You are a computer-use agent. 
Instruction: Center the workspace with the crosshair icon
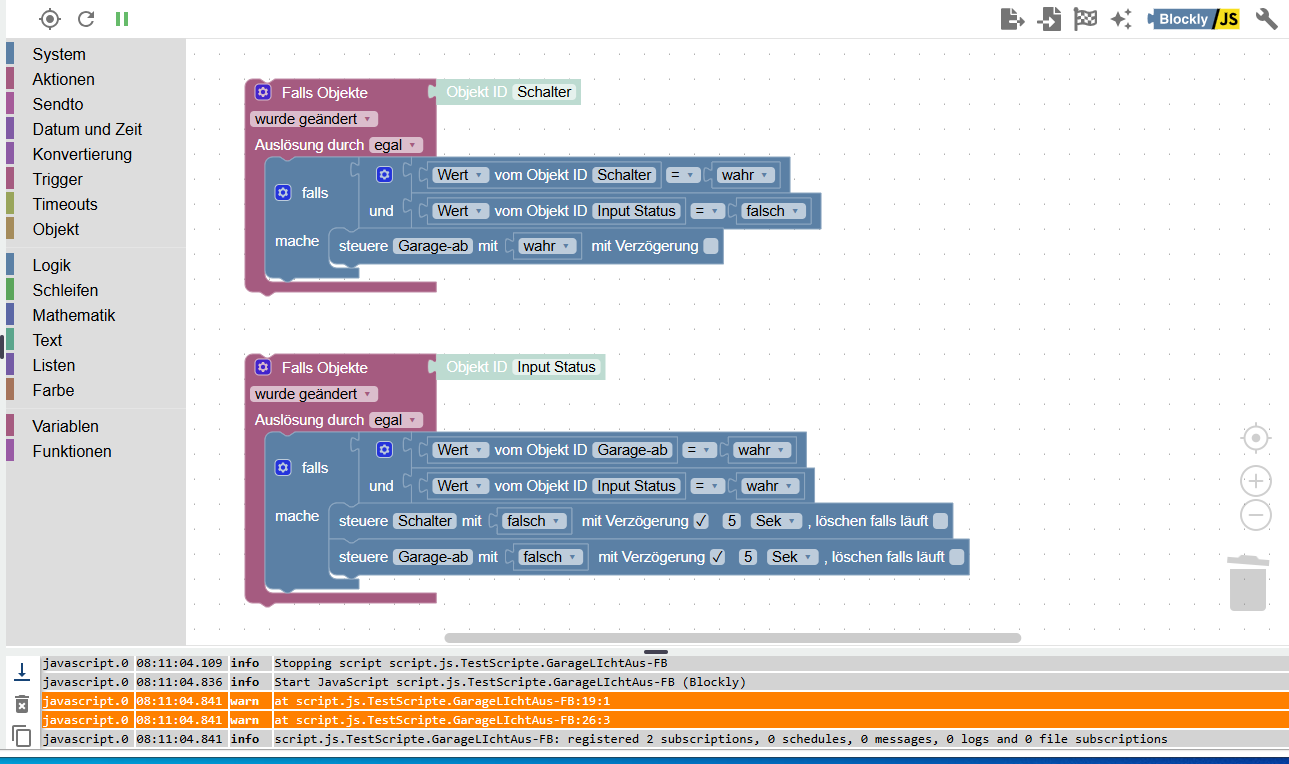[1256, 438]
